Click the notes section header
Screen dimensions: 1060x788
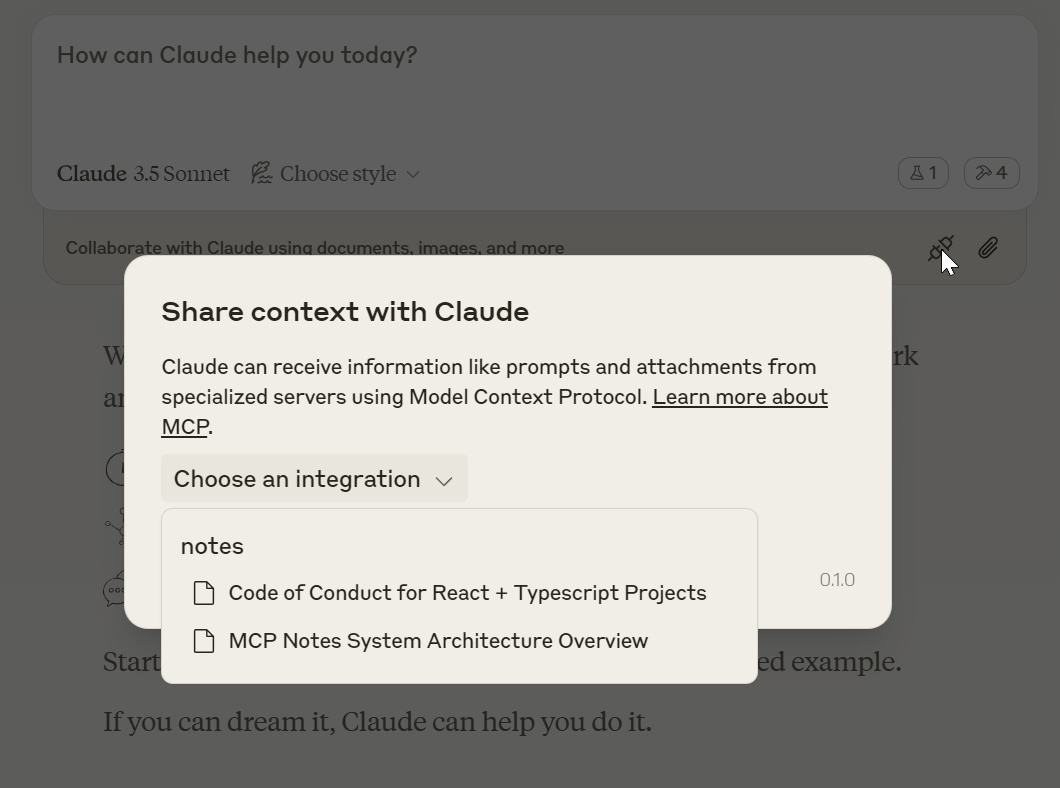click(x=212, y=545)
